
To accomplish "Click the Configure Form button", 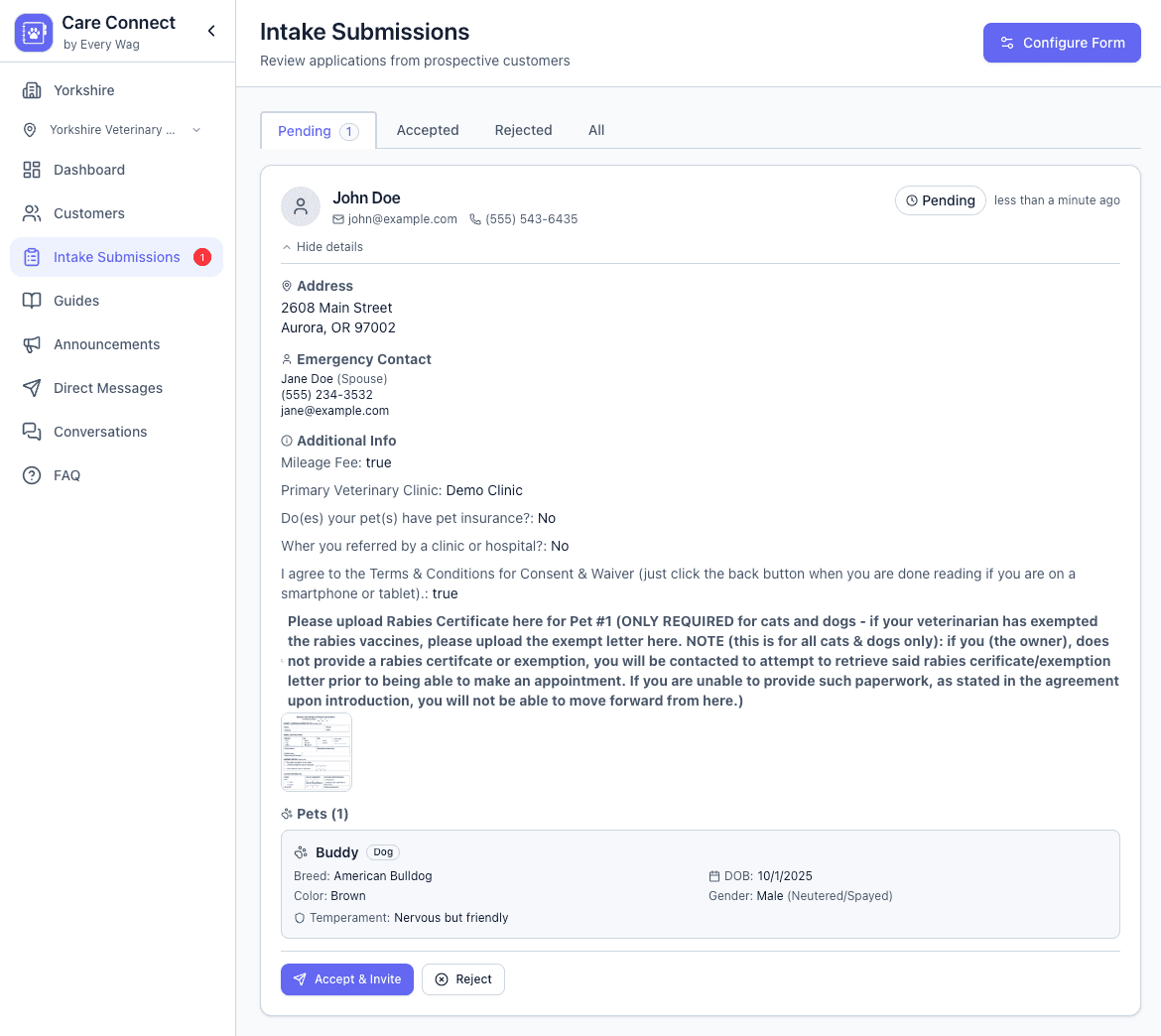I will 1062,43.
